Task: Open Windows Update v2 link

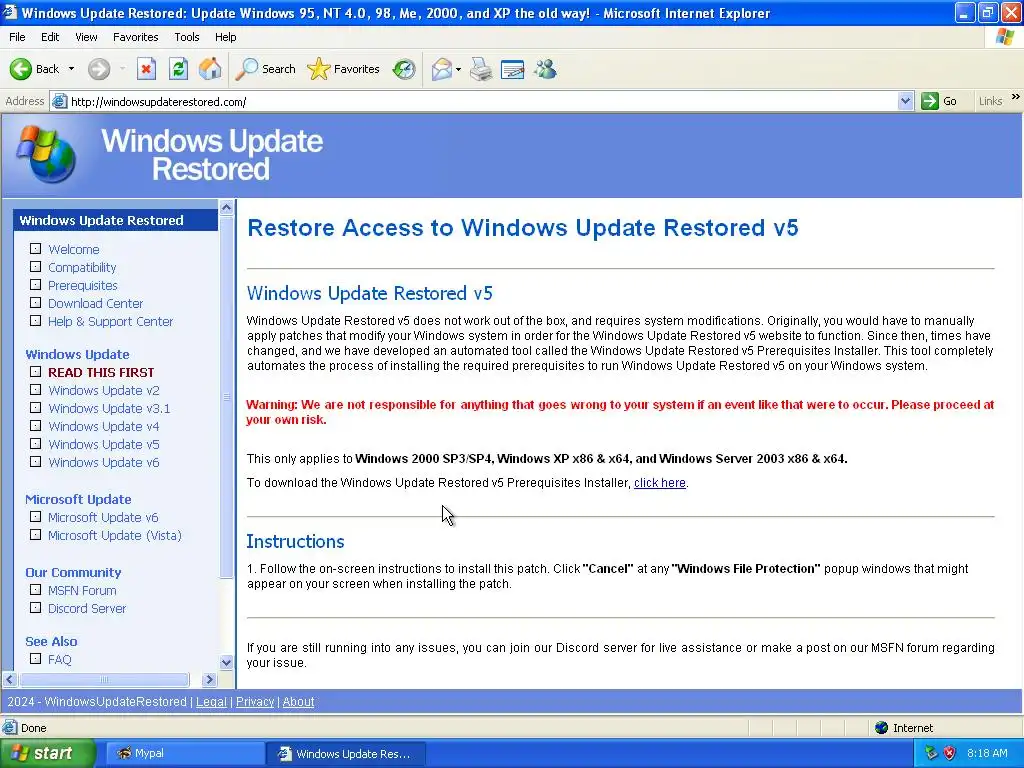Action: (104, 391)
